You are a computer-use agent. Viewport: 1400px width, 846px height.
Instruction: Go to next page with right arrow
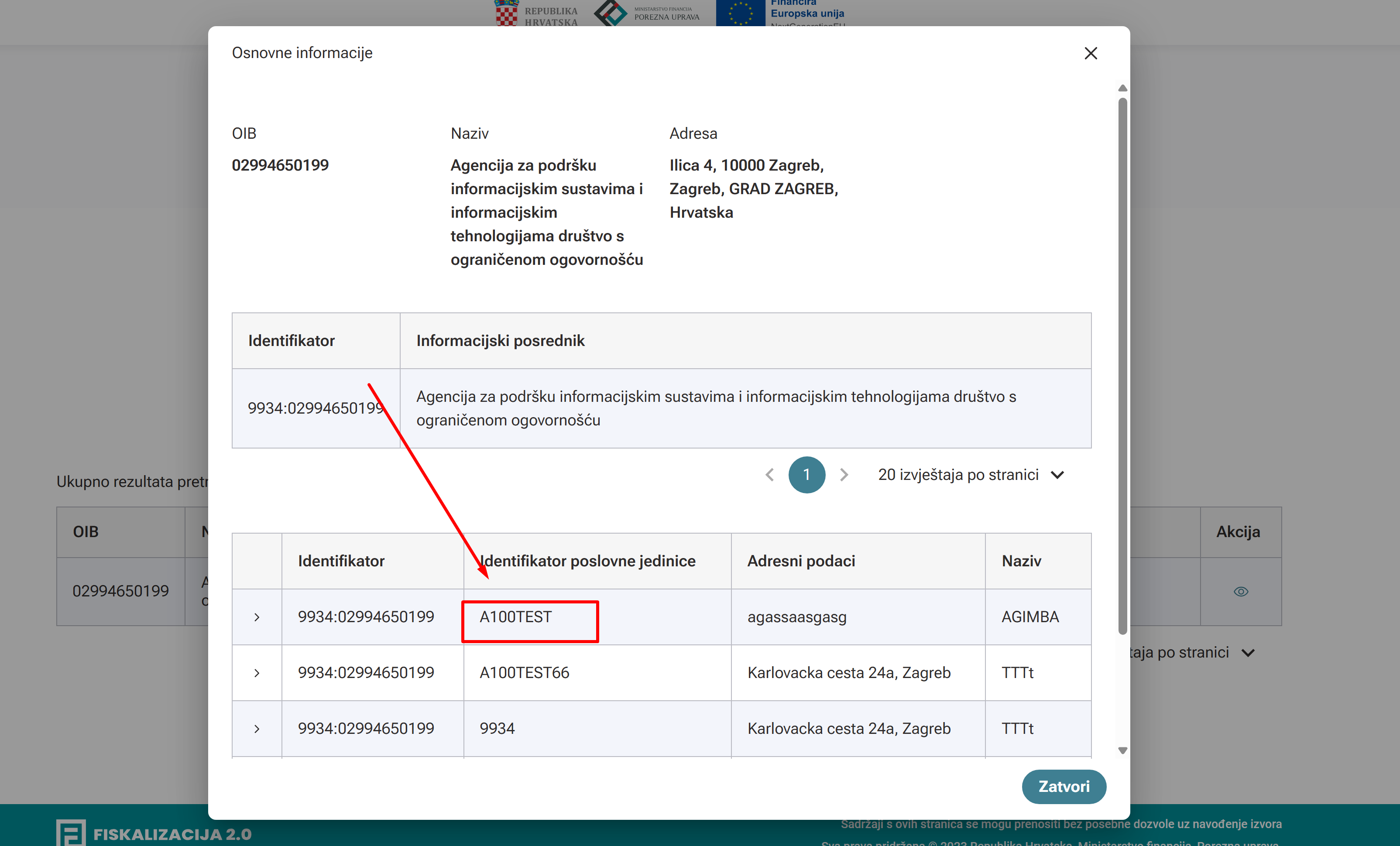click(844, 474)
